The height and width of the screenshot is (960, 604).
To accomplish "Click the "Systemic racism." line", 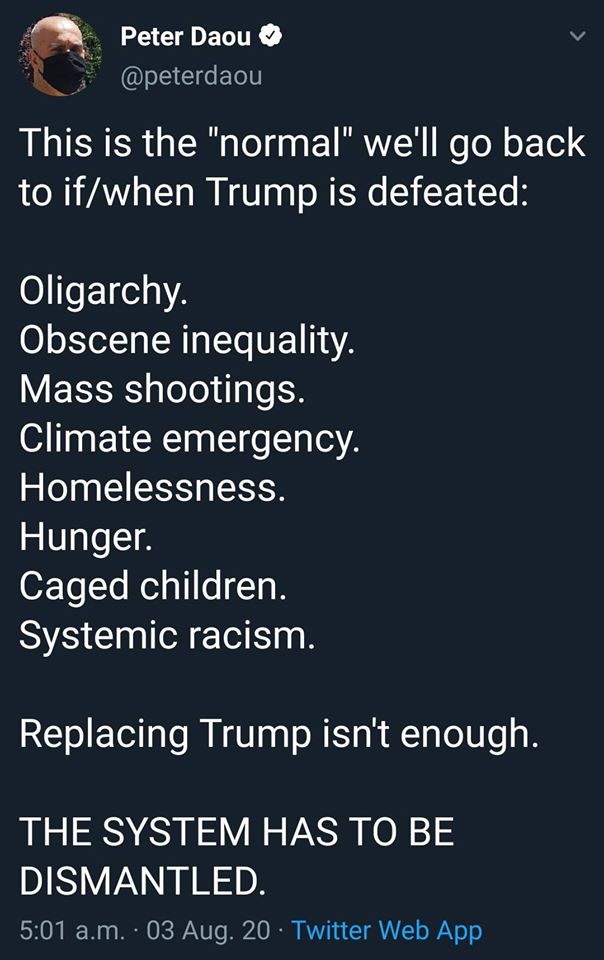I will pyautogui.click(x=167, y=635).
